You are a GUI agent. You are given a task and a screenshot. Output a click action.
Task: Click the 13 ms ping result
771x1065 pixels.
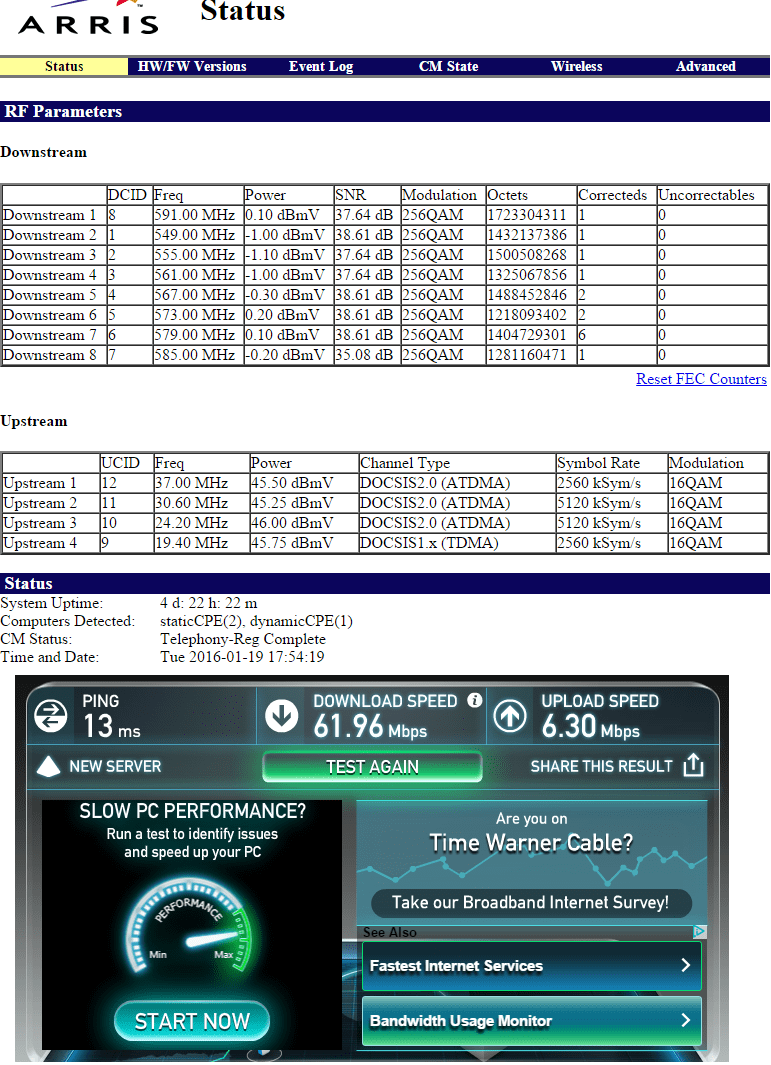click(x=111, y=726)
